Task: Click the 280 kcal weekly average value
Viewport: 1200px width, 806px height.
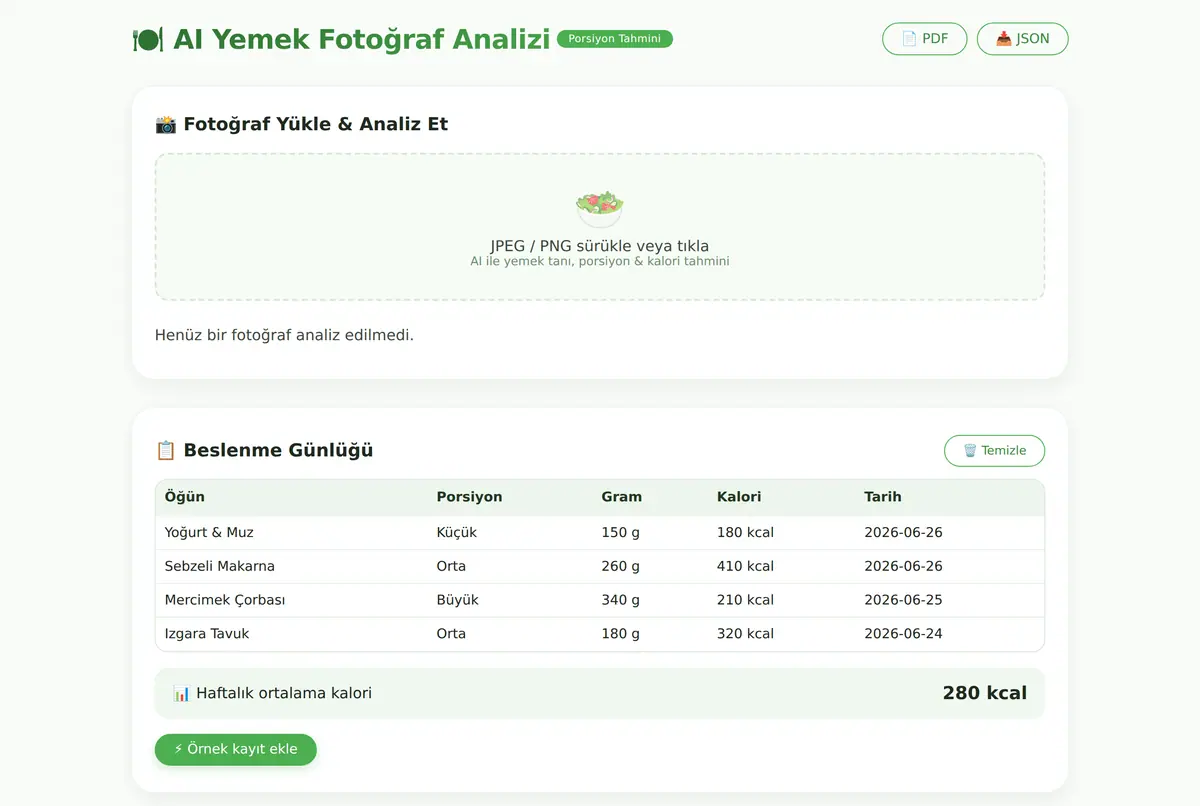Action: coord(985,693)
